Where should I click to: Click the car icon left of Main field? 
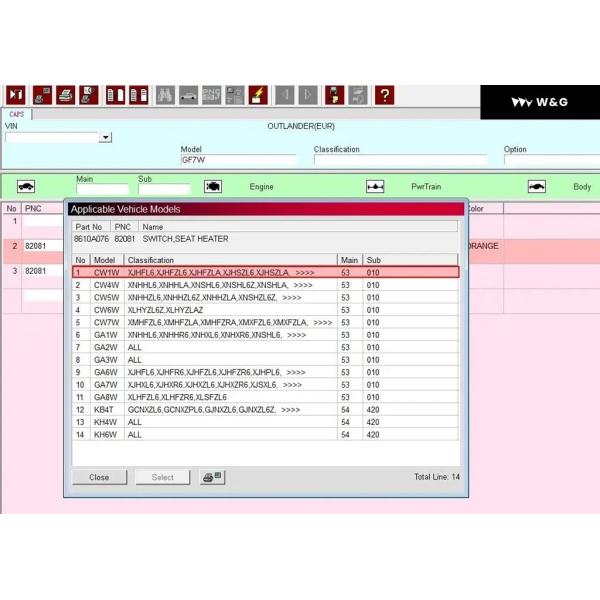(x=26, y=187)
